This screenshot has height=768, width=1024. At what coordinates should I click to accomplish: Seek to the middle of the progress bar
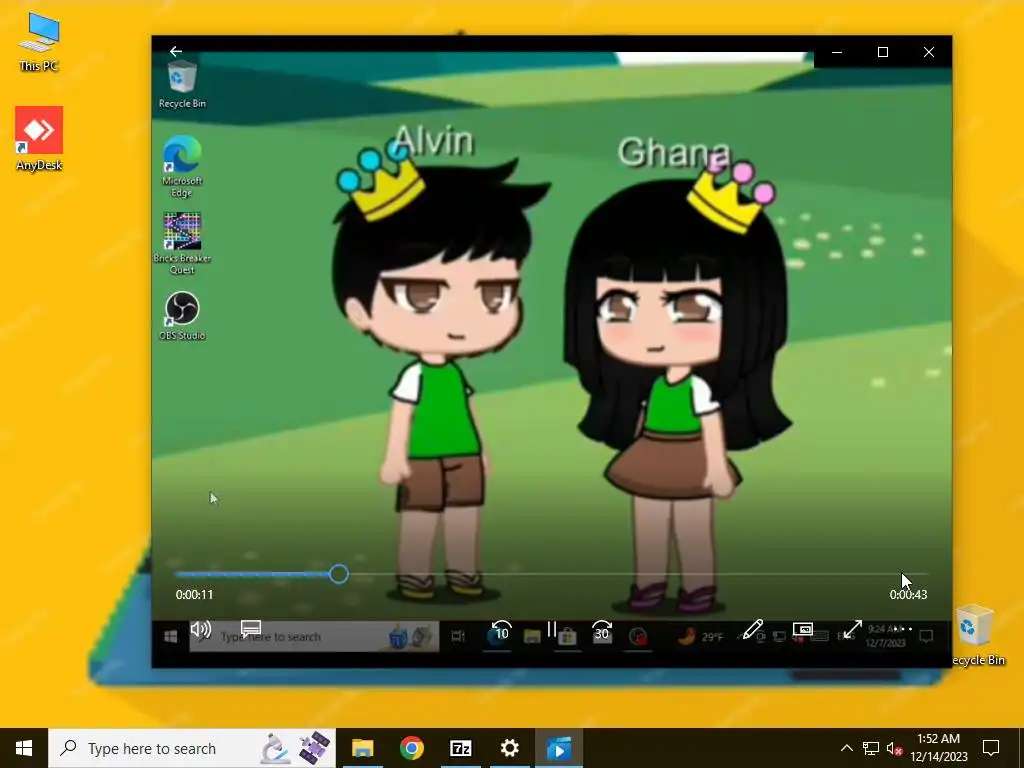551,574
